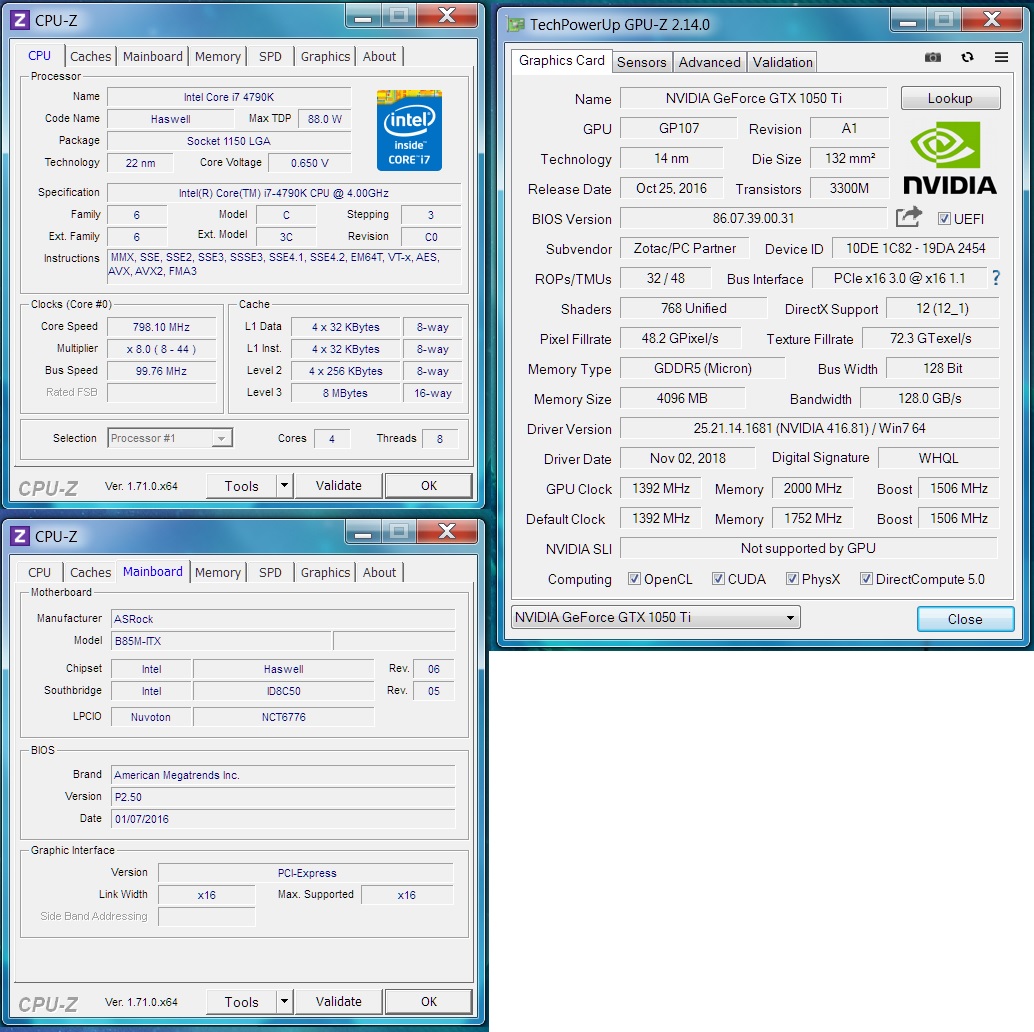Click the Bus Interface question mark icon
The width and height of the screenshot is (1034, 1032).
[996, 278]
